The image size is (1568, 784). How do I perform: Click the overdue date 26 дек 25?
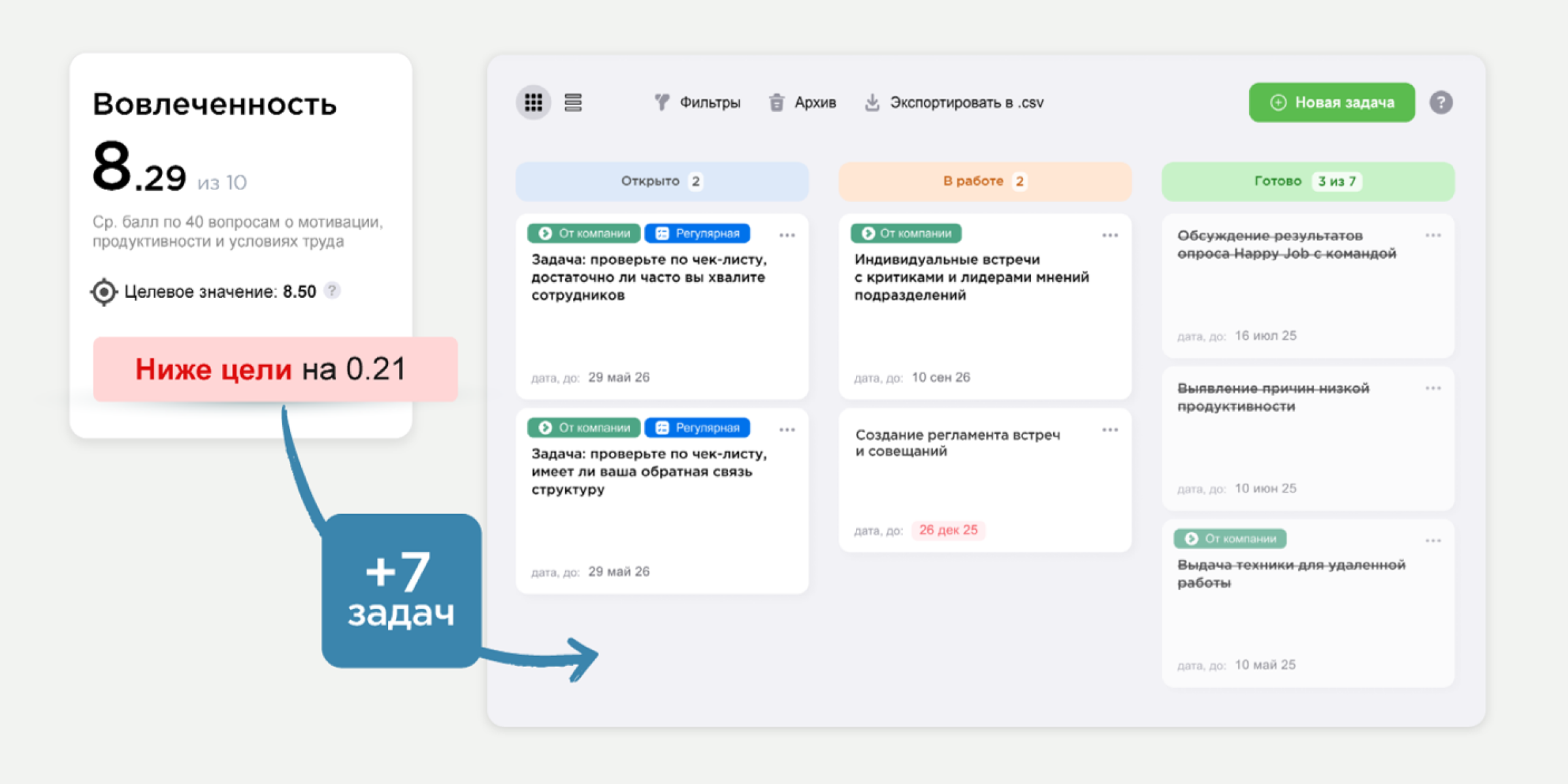pos(948,530)
